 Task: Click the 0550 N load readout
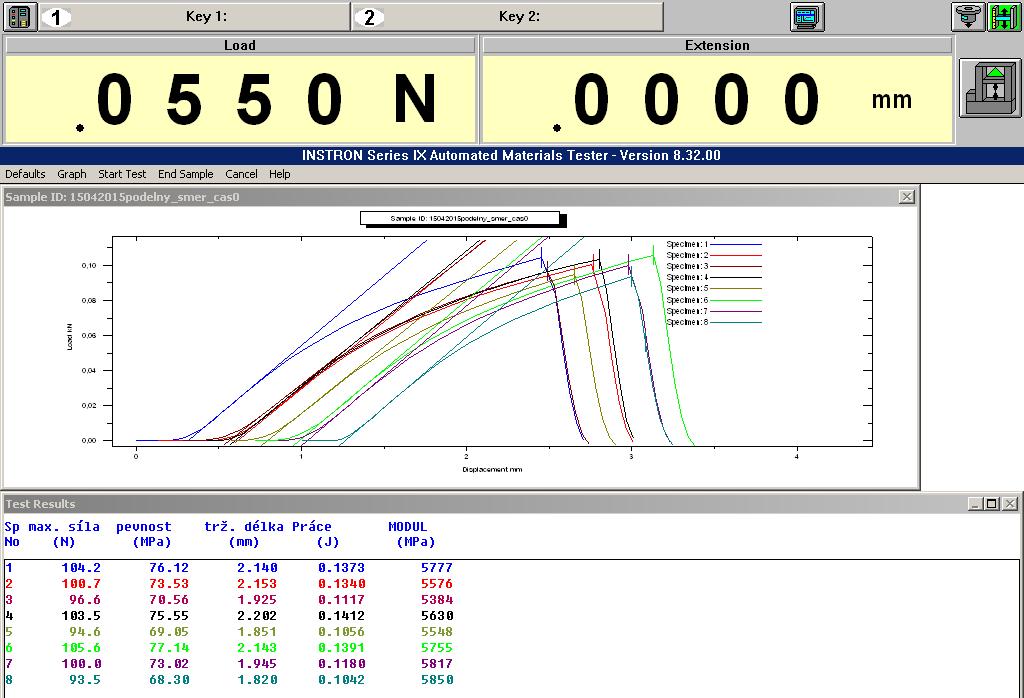(240, 99)
